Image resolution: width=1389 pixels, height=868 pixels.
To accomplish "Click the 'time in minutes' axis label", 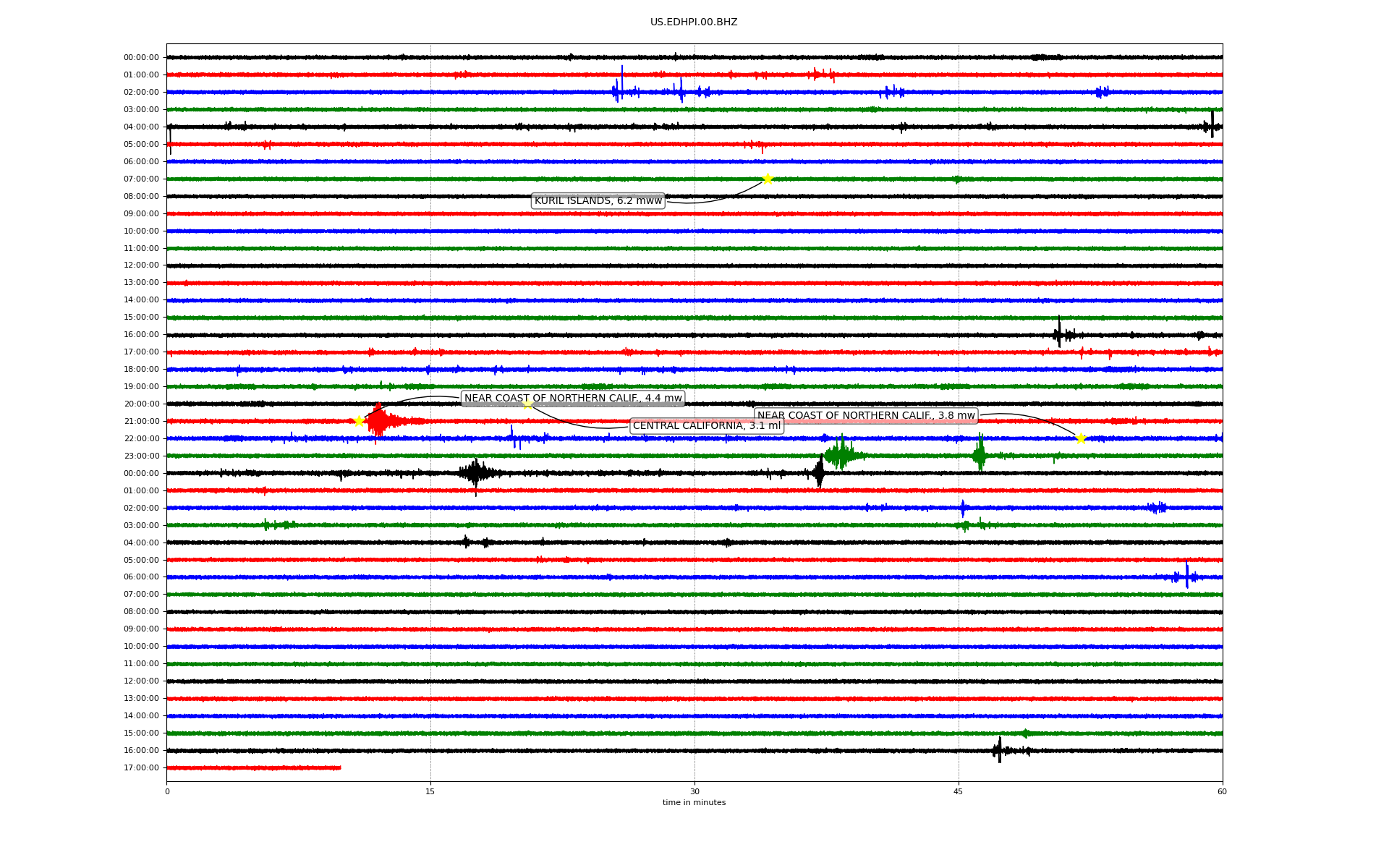I will tap(693, 803).
